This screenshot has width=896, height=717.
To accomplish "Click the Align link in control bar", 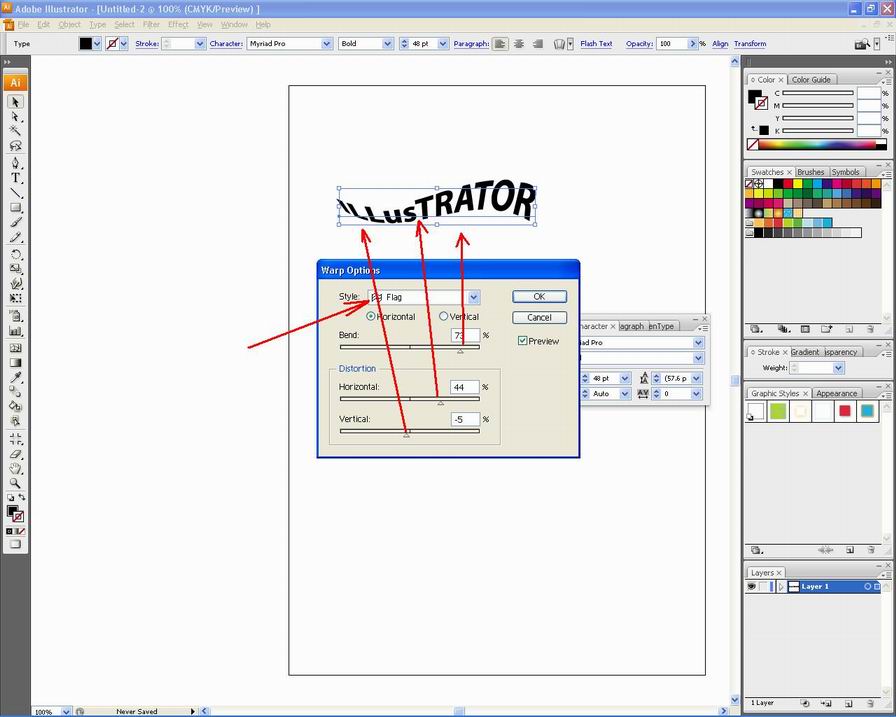I will pos(720,43).
